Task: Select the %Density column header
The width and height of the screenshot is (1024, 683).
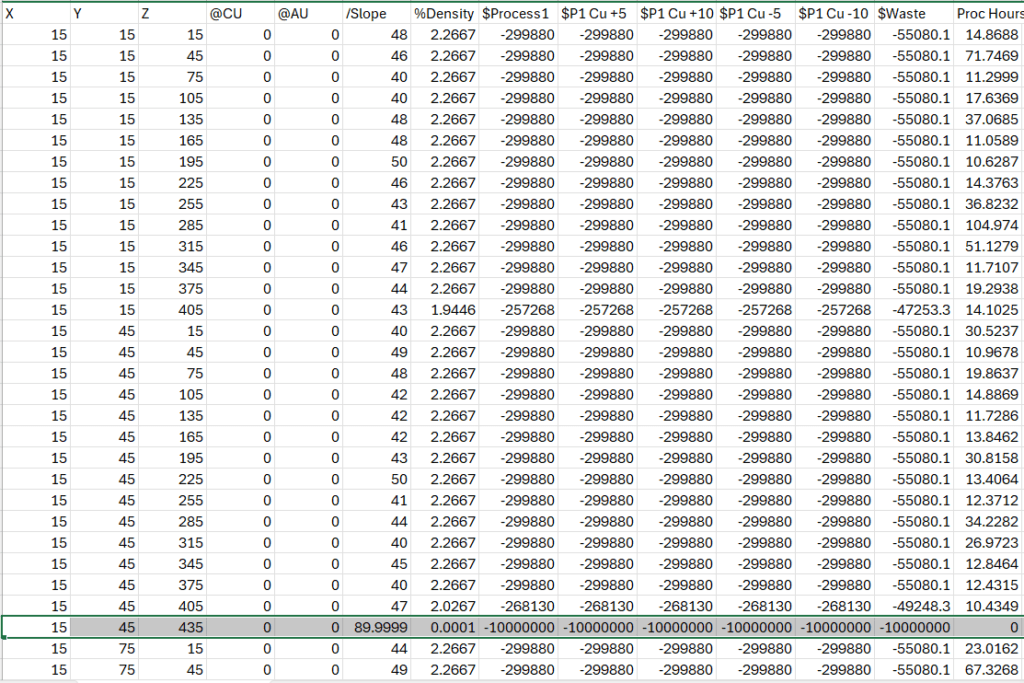Action: pos(441,13)
